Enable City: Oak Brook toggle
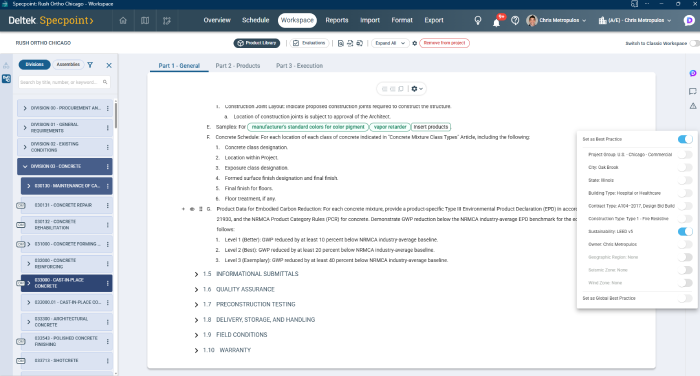700x376 pixels. point(685,167)
